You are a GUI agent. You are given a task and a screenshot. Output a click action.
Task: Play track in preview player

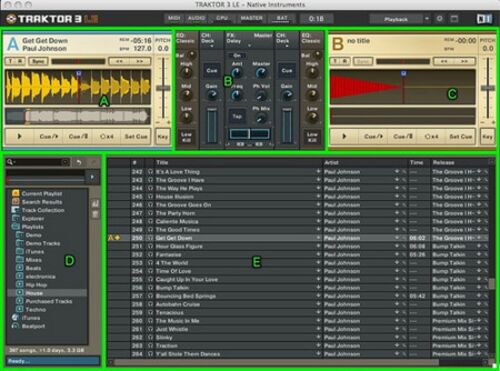(92, 177)
